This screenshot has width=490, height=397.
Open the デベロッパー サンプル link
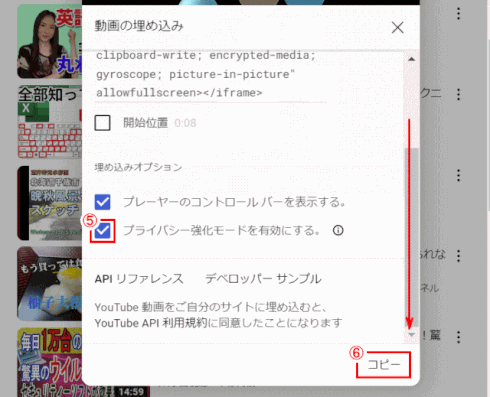(263, 279)
